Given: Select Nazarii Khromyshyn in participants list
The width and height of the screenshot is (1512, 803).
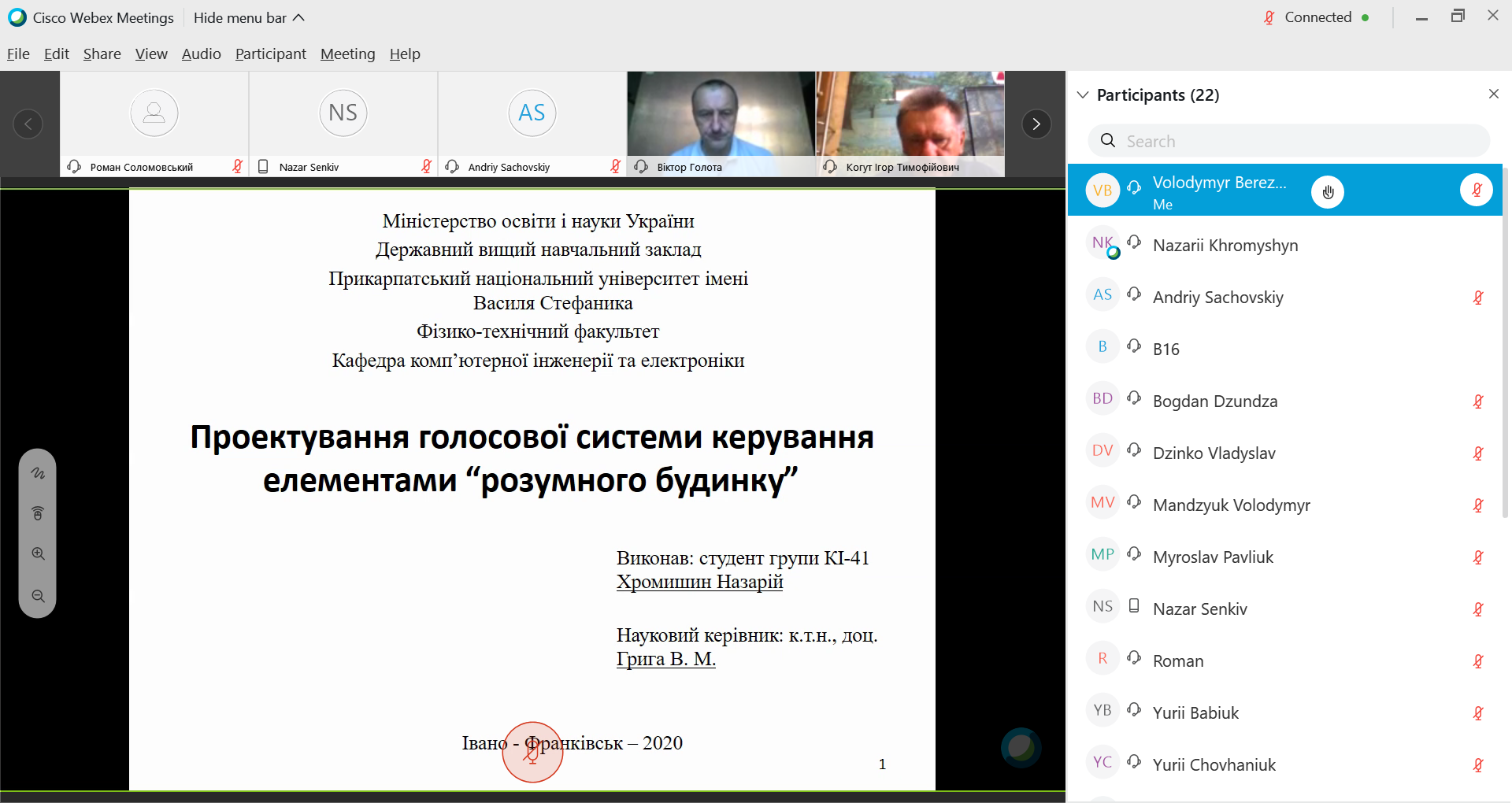Looking at the screenshot, I should pos(1285,245).
